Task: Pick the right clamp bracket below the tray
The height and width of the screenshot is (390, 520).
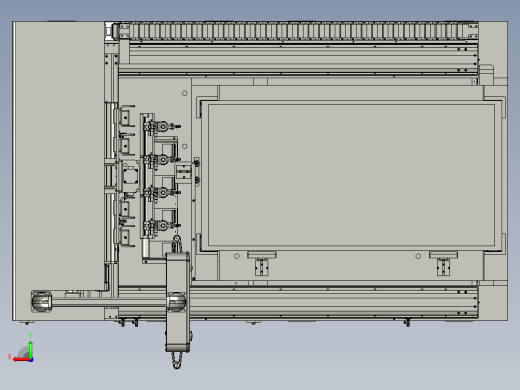Action: click(x=443, y=263)
